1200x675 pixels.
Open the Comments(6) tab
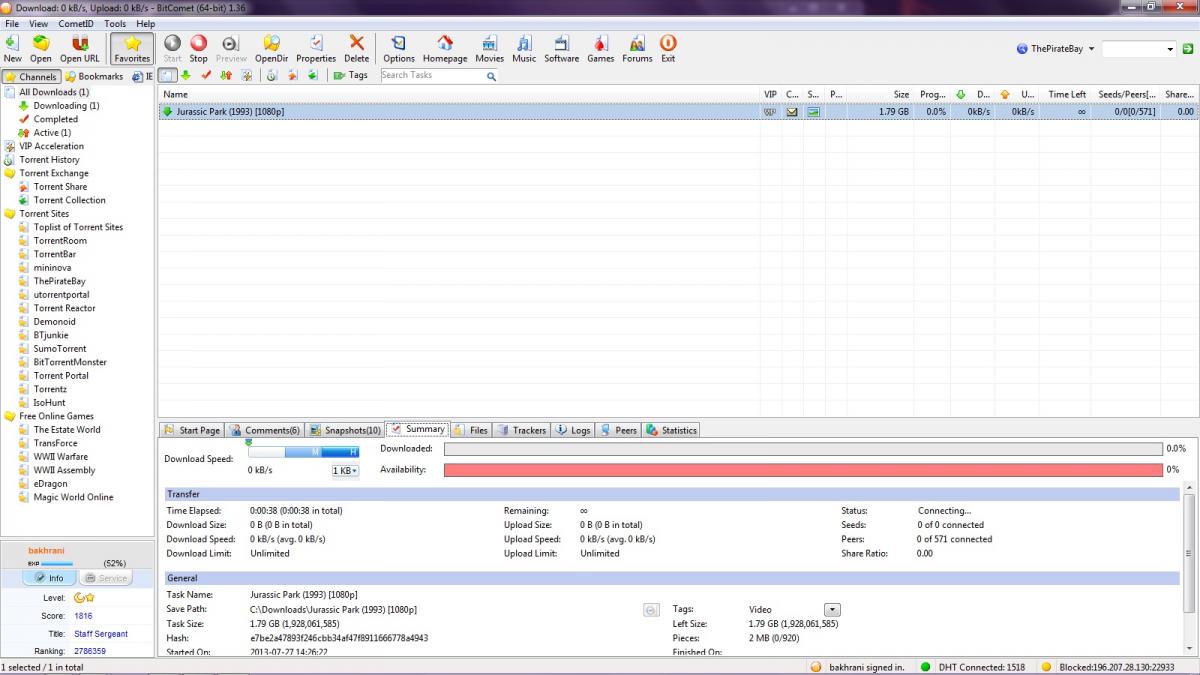(x=265, y=430)
